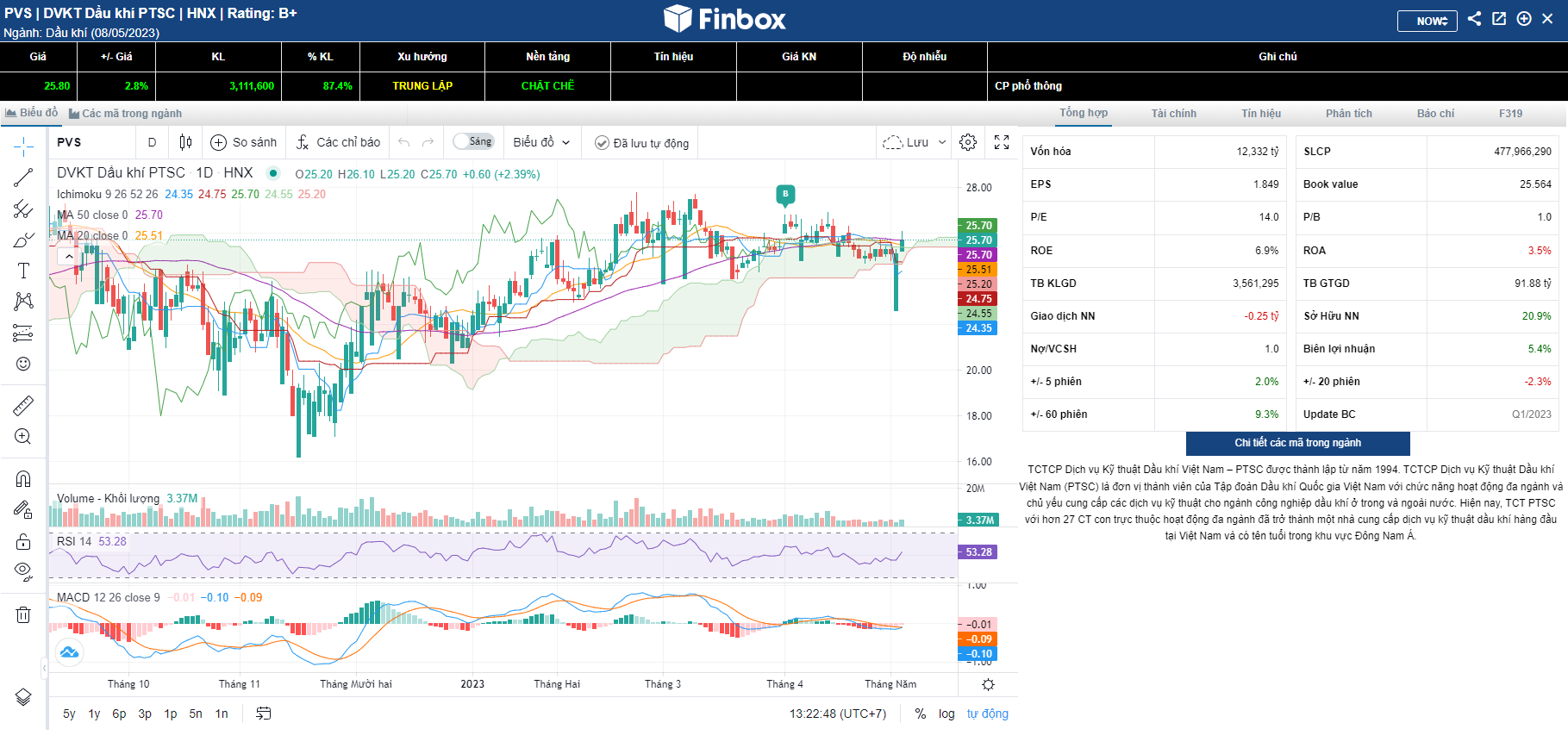Open the Fibonacci and pitchfork tools
1568x754 pixels.
pyautogui.click(x=23, y=209)
